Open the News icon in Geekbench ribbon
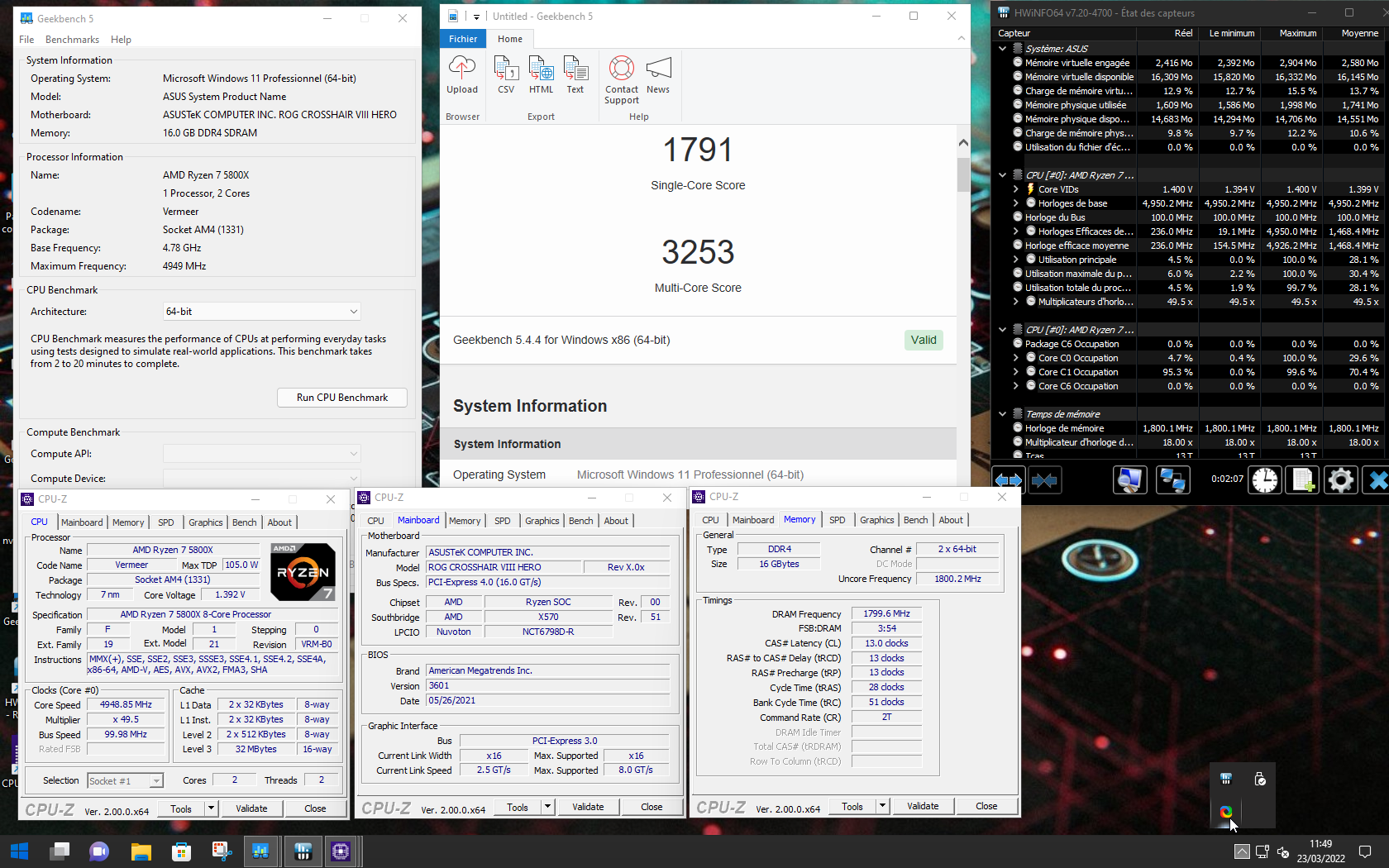The width and height of the screenshot is (1389, 868). 658,75
